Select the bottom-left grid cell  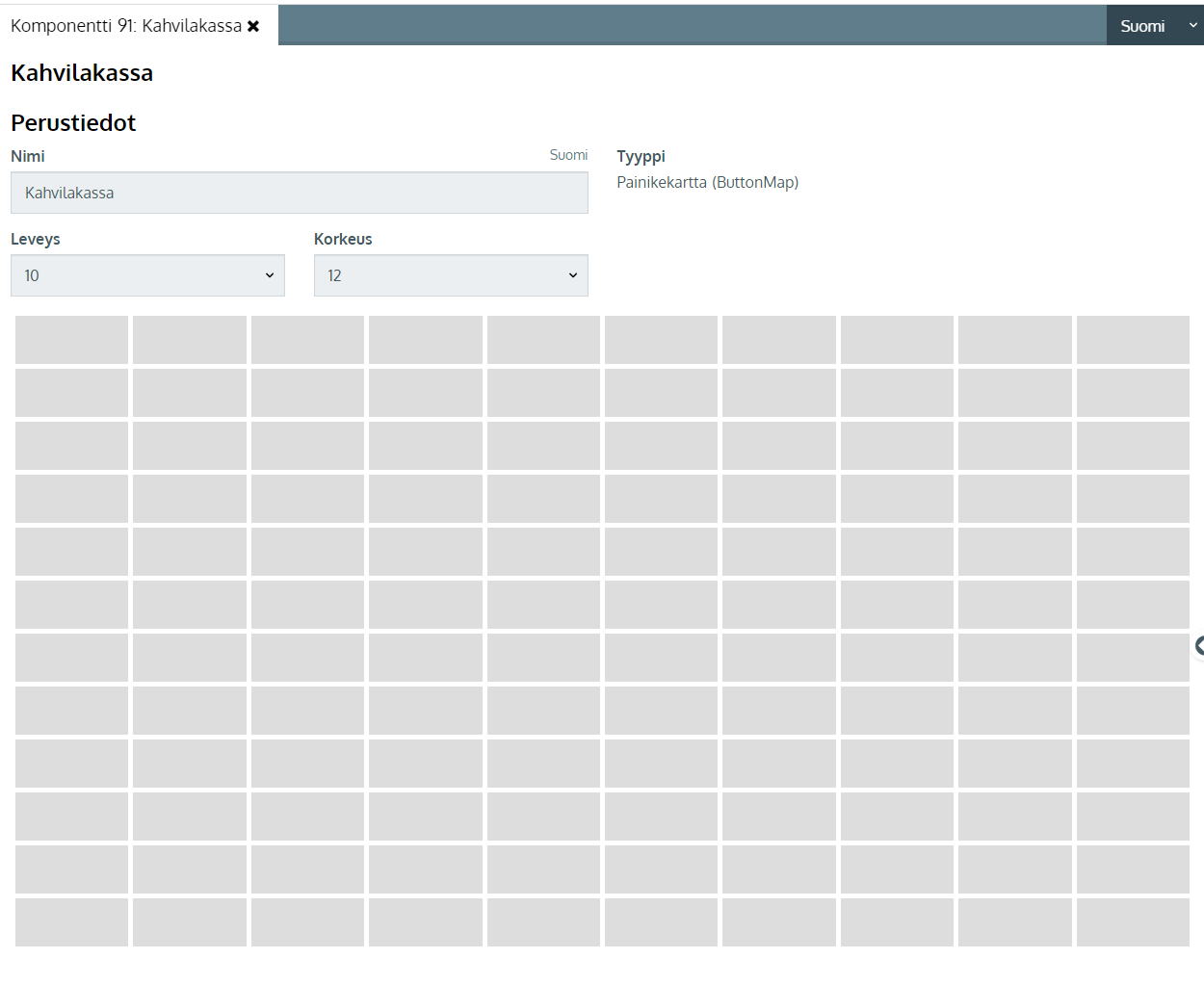[71, 922]
